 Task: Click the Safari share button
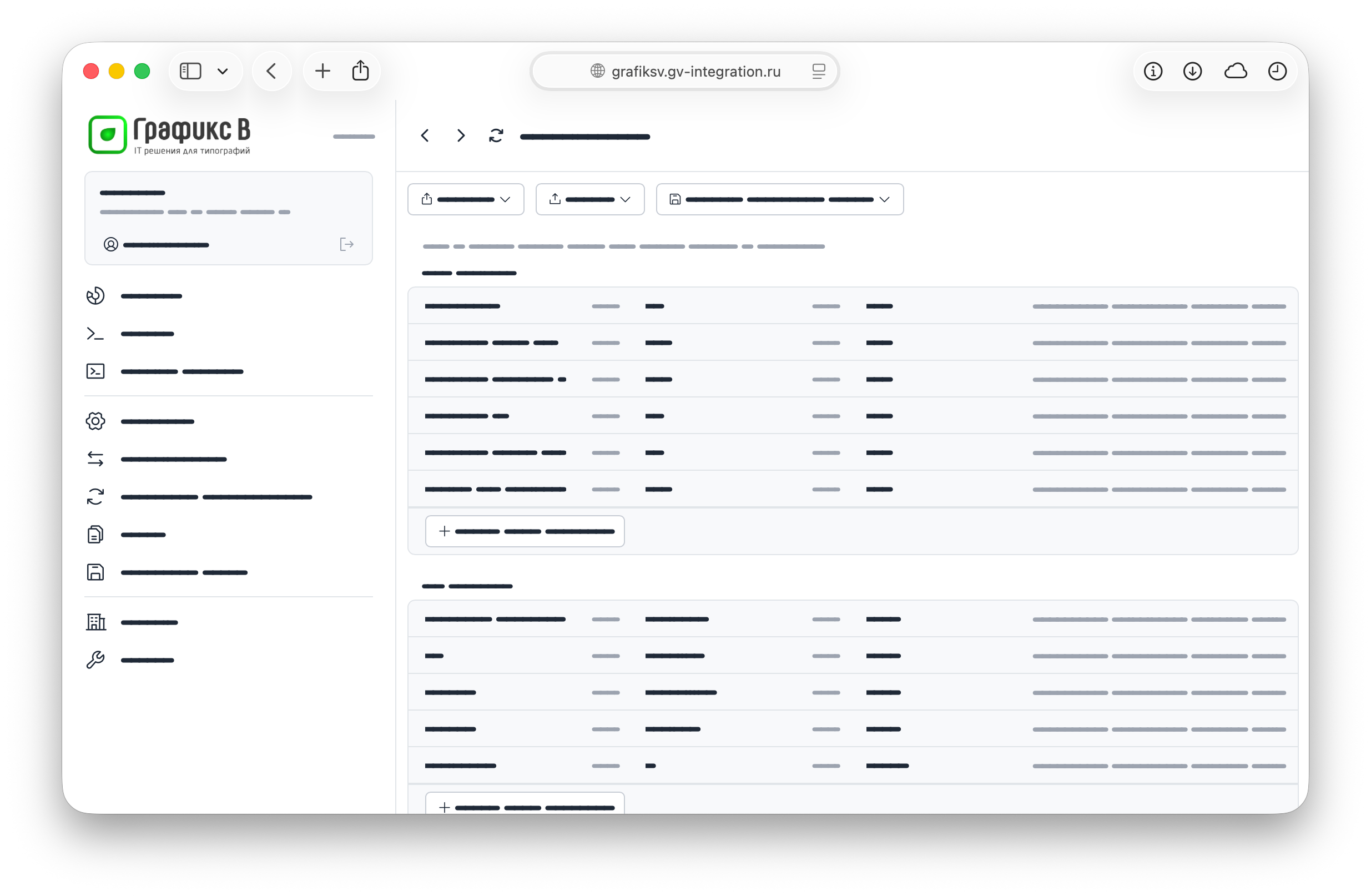pos(361,72)
